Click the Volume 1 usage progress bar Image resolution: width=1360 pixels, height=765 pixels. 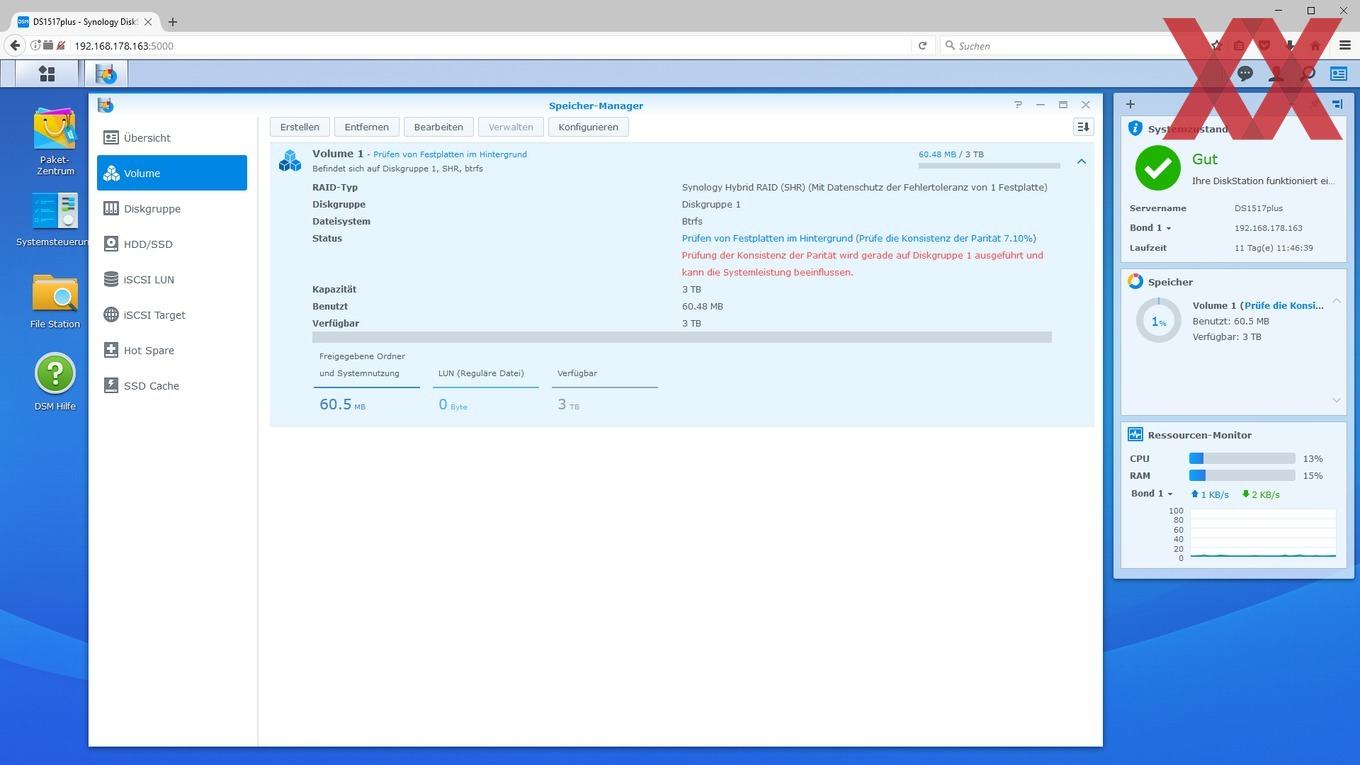click(989, 166)
